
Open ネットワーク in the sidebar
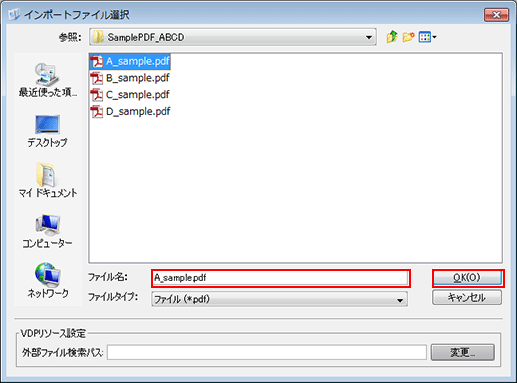[x=47, y=280]
